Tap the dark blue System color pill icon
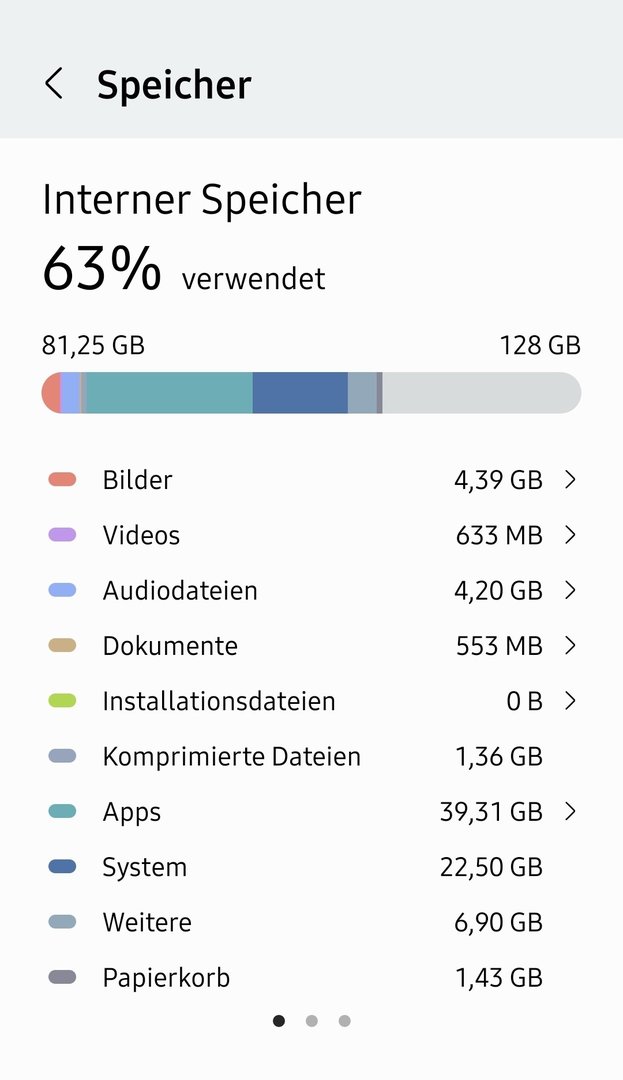Screen dimensions: 623x1080 [x=62, y=866]
